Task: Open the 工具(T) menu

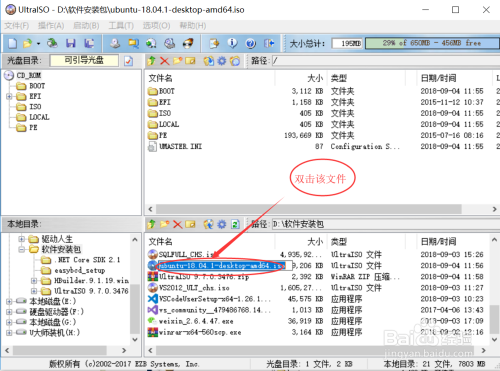Action: (x=121, y=26)
